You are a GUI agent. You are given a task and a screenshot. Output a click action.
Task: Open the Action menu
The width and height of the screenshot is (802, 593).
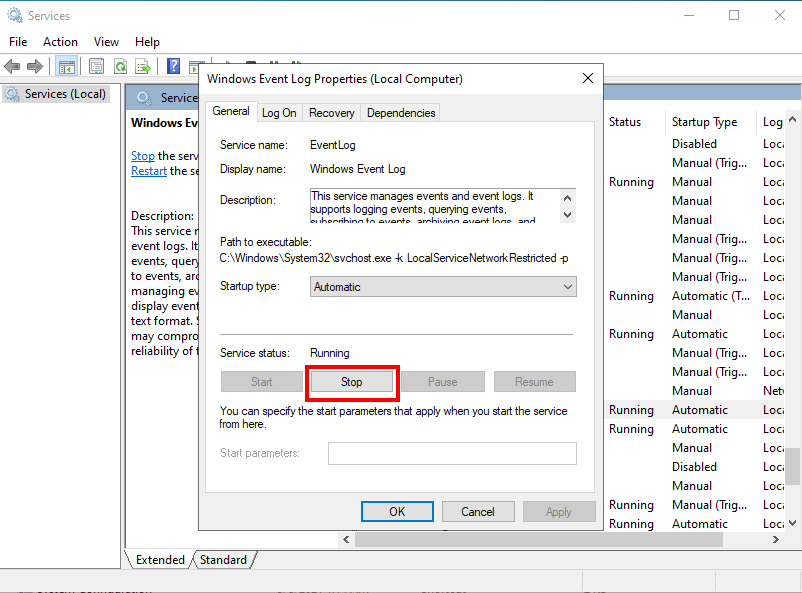point(60,42)
